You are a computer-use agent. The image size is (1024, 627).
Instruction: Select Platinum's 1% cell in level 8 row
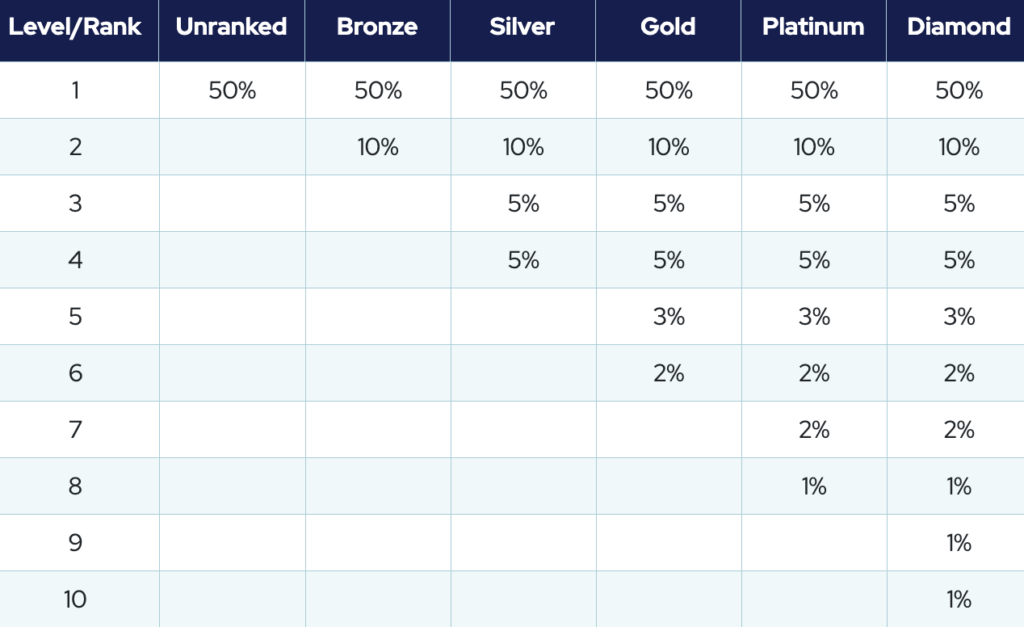coord(814,487)
